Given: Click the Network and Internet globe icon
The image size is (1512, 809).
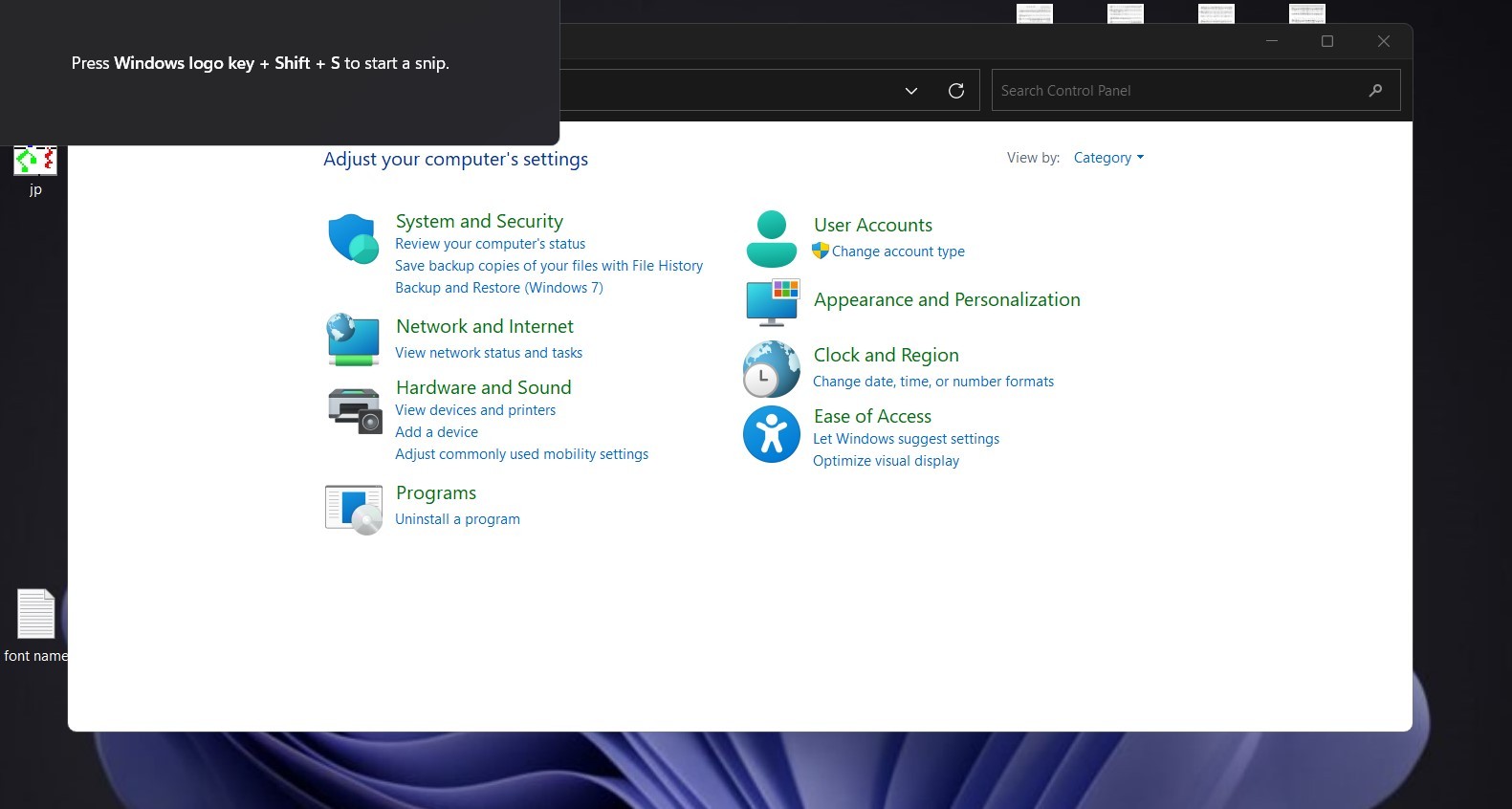Looking at the screenshot, I should [x=354, y=339].
